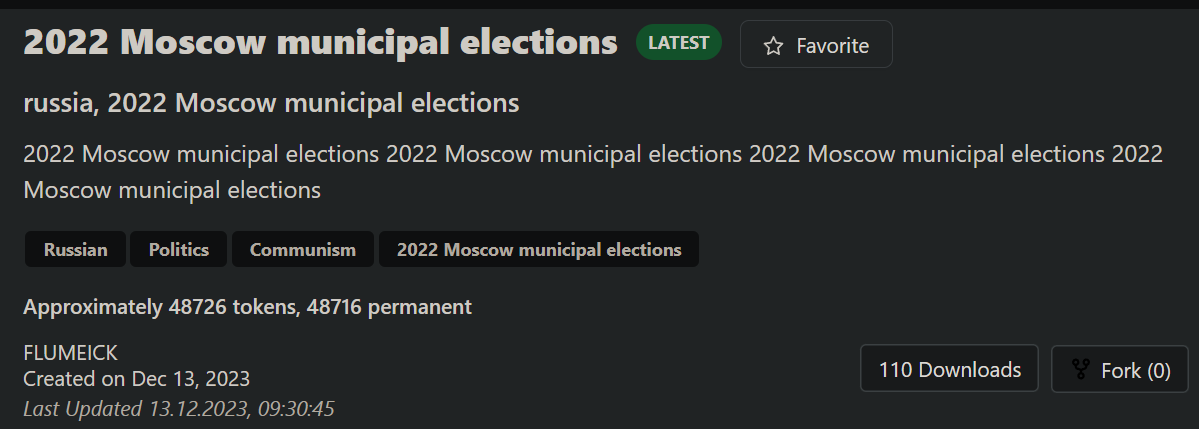
Task: Add the scenario to favorites
Action: [x=816, y=44]
